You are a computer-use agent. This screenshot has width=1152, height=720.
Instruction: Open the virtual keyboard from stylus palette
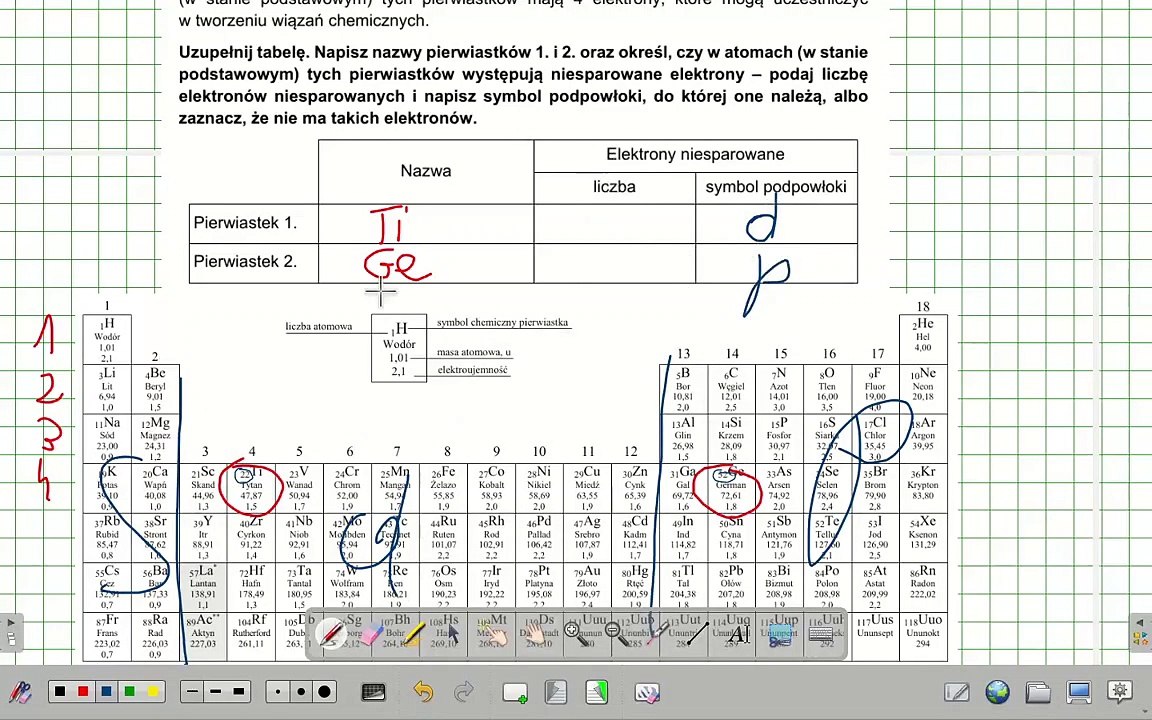(x=820, y=633)
